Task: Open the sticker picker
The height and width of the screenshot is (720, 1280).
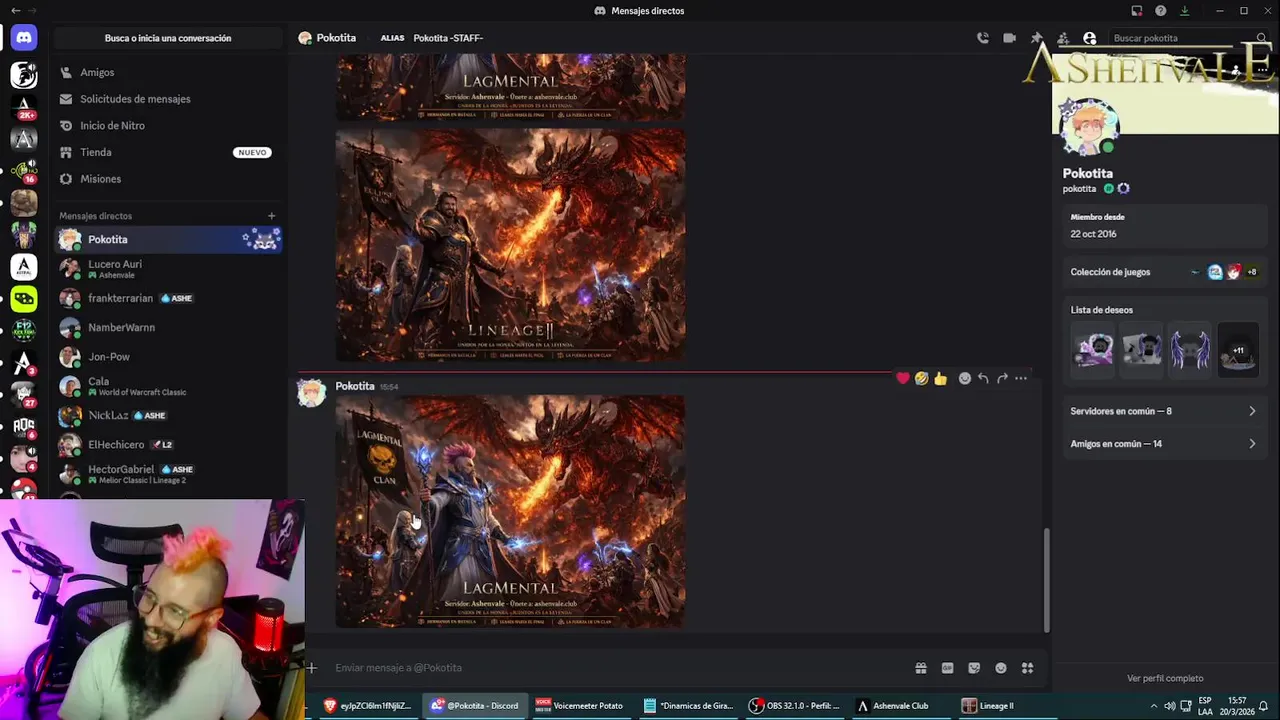Action: tap(974, 668)
